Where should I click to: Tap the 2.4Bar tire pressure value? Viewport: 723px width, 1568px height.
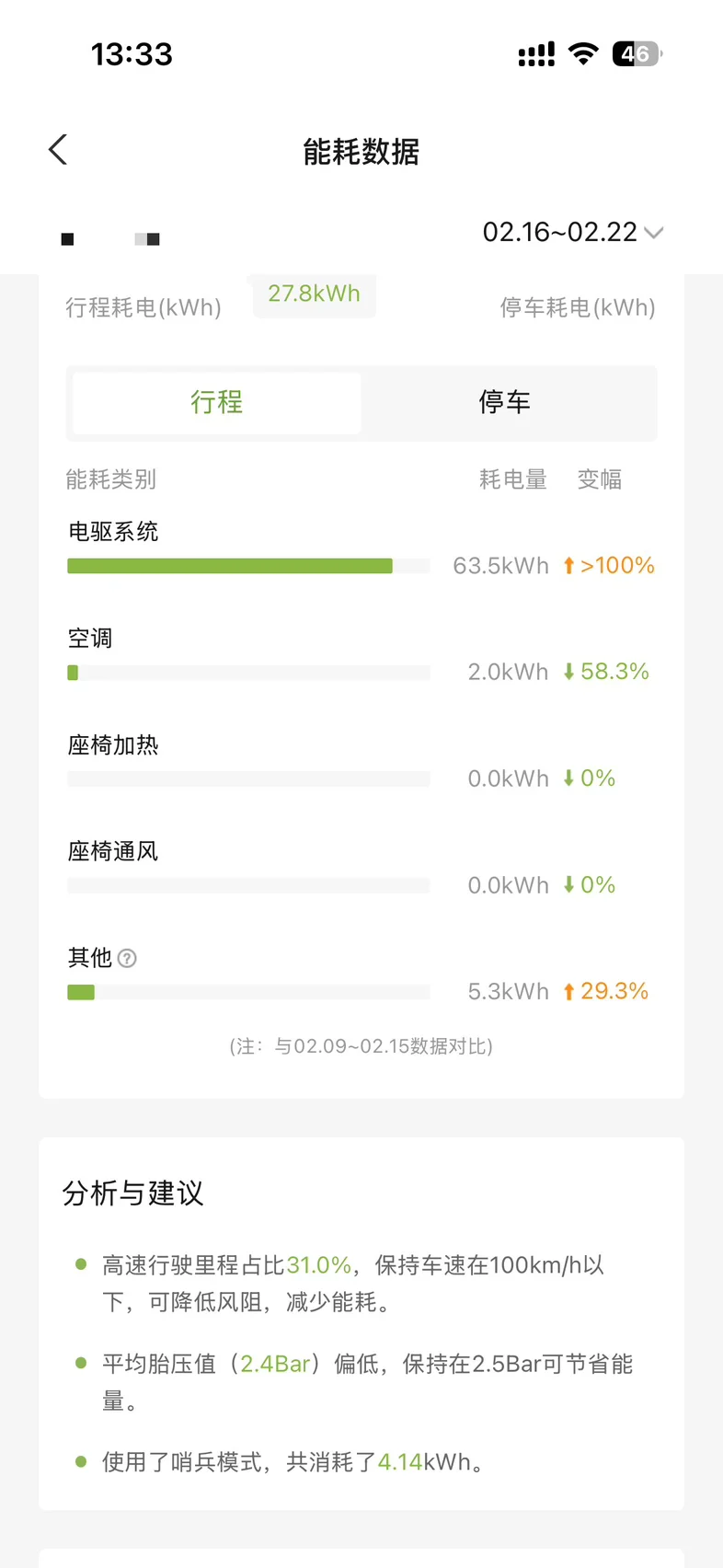[275, 1364]
